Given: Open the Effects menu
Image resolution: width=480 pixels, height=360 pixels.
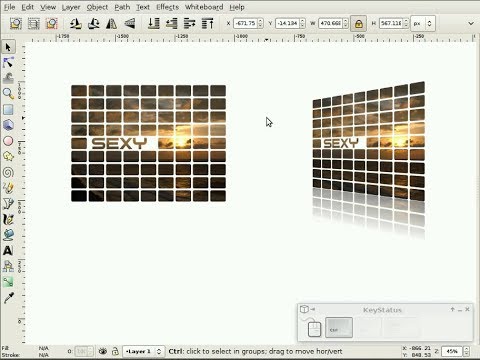Looking at the screenshot, I should 168,7.
